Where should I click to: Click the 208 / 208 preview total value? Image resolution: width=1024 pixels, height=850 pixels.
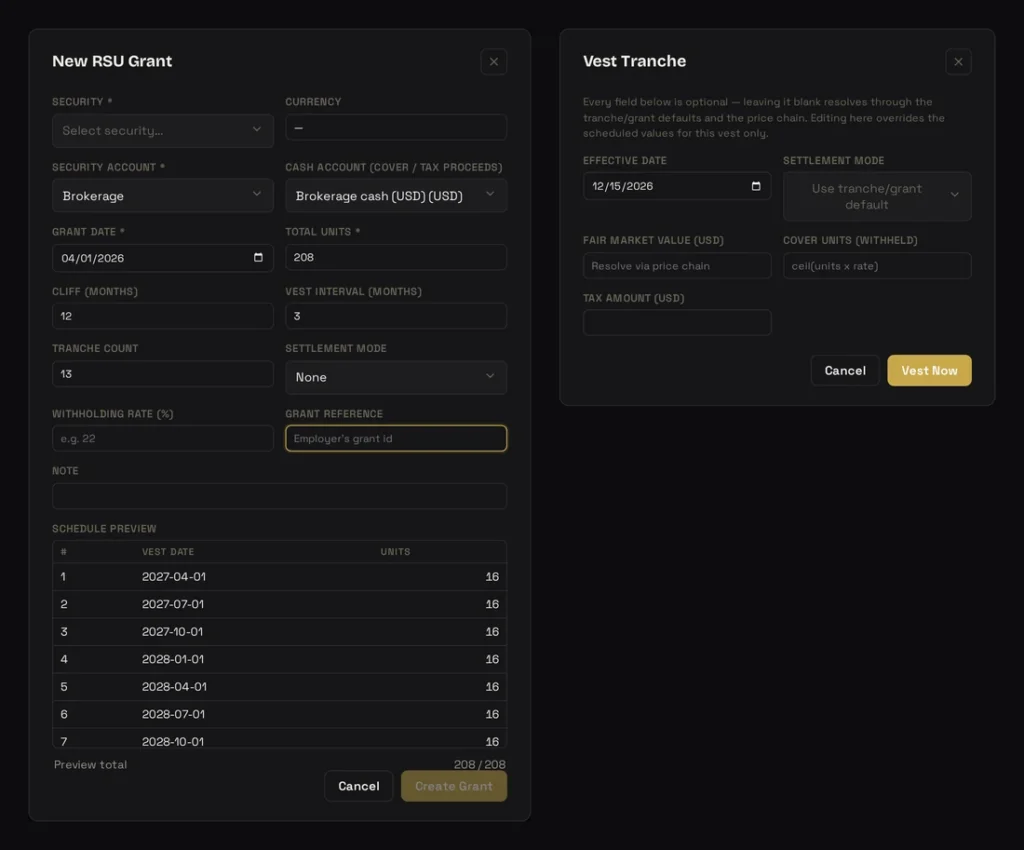point(479,764)
